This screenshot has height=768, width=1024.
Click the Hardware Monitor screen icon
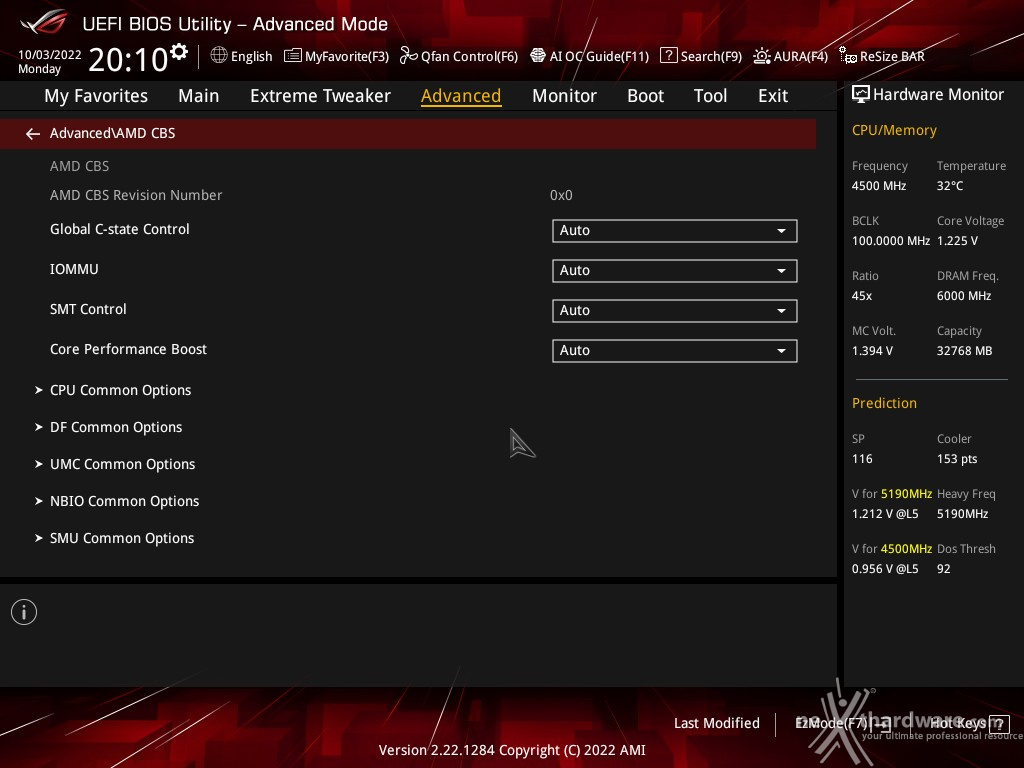pyautogui.click(x=861, y=95)
